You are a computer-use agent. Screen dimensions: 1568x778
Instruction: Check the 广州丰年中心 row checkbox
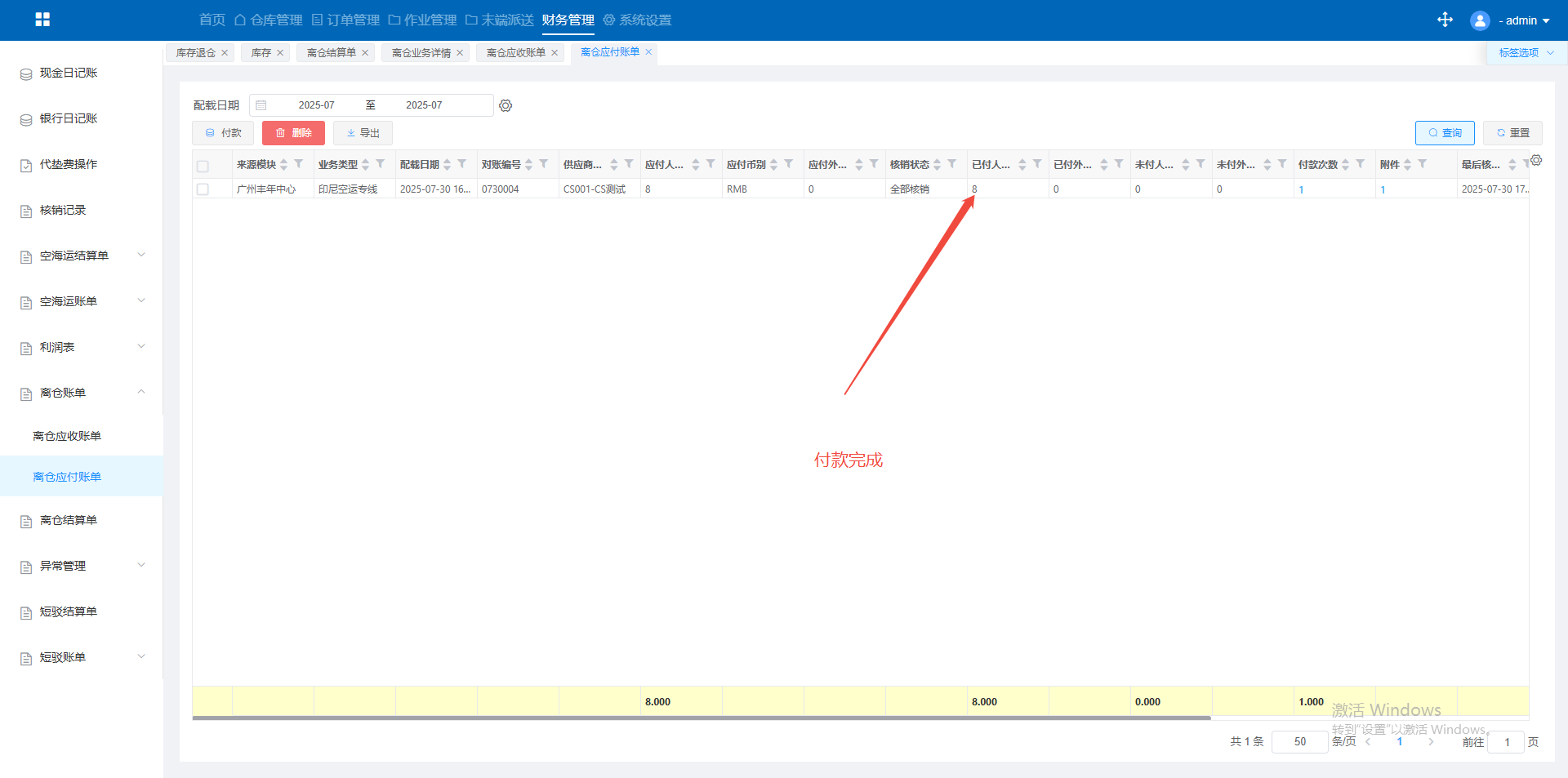pyautogui.click(x=203, y=189)
